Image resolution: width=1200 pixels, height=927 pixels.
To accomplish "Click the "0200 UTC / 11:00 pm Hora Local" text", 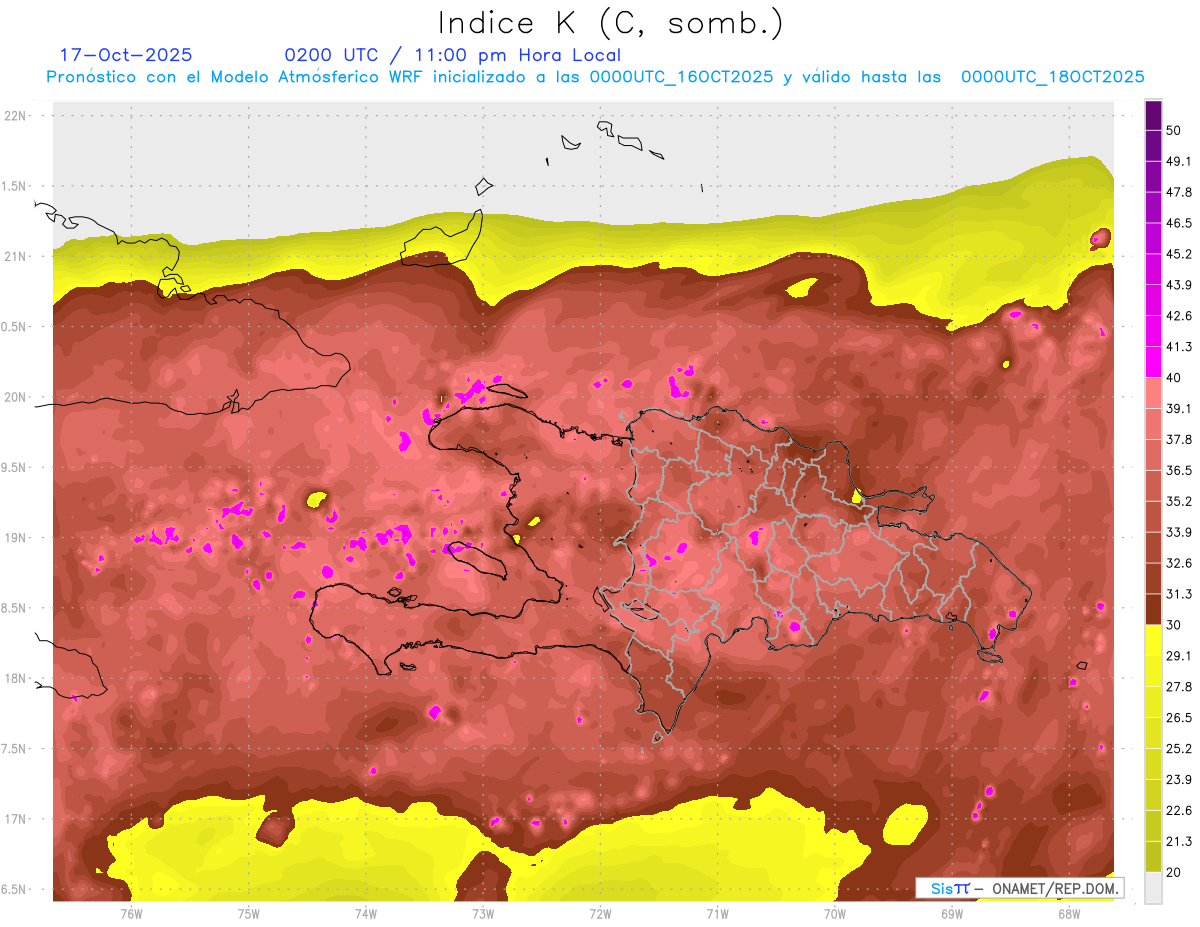I will click(452, 55).
